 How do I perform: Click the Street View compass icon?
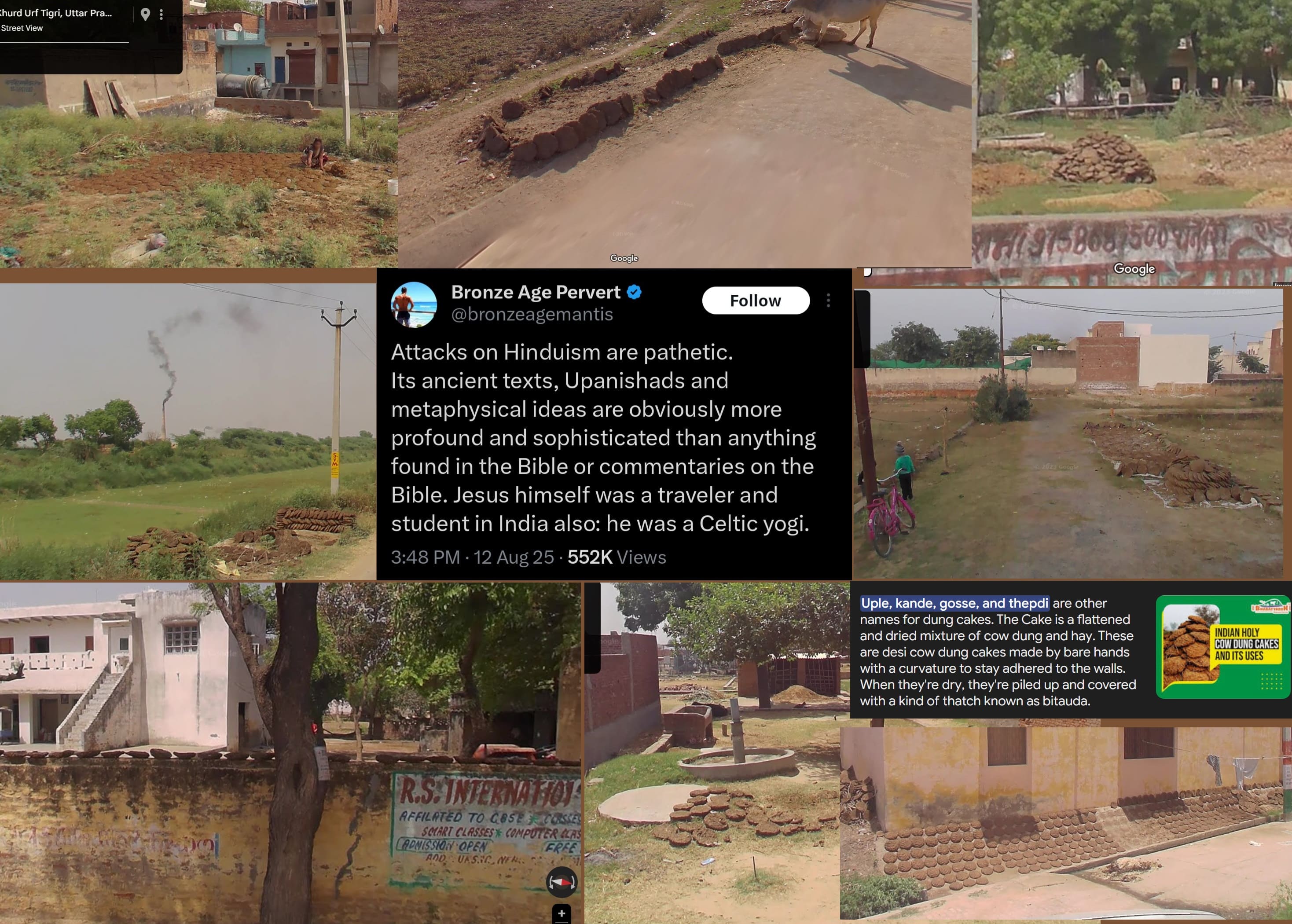click(x=562, y=882)
